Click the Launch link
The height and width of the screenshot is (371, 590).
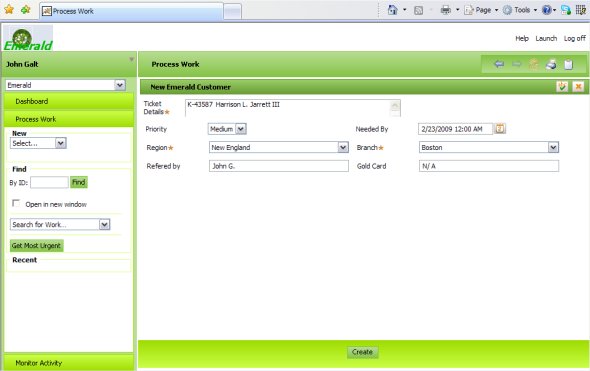pos(546,38)
